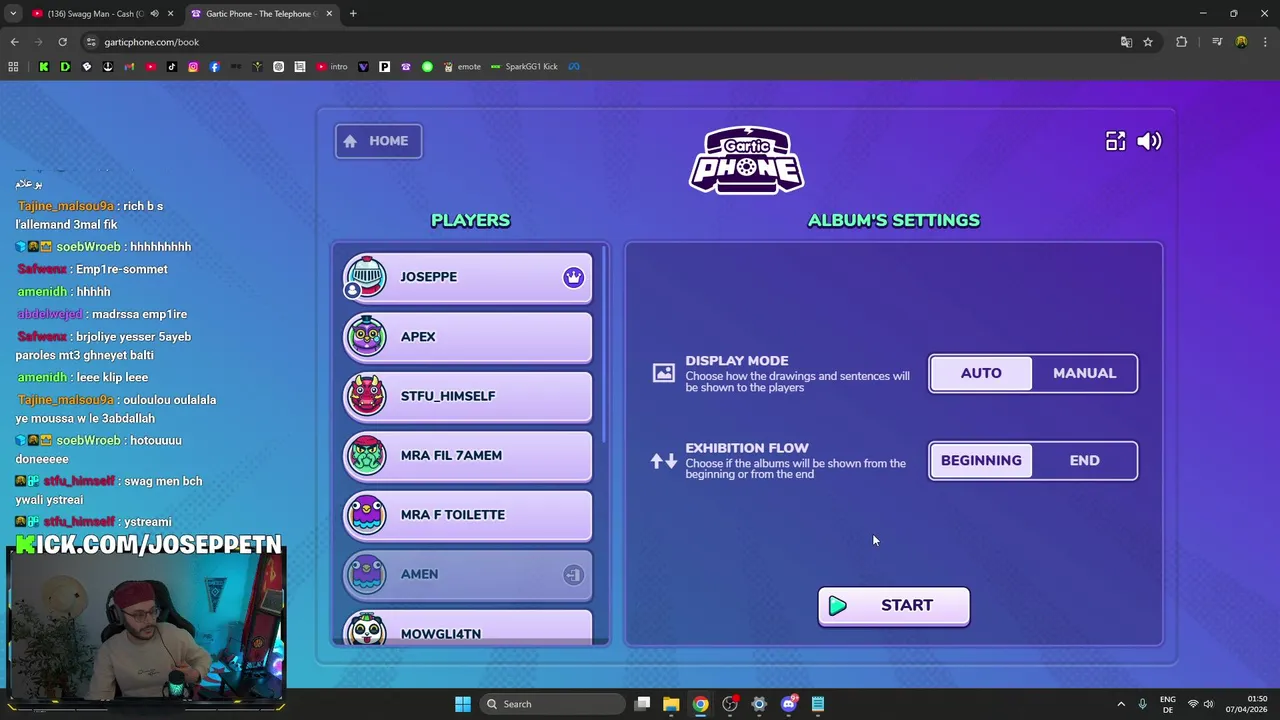The height and width of the screenshot is (720, 1280).
Task: Click the translate page icon
Action: 1126,42
